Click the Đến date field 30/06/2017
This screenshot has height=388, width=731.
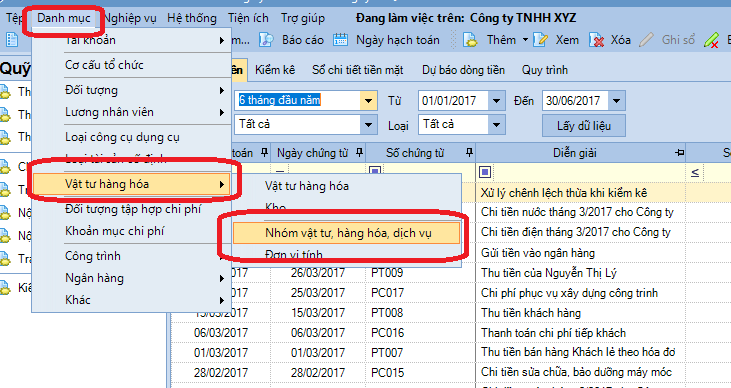point(575,100)
